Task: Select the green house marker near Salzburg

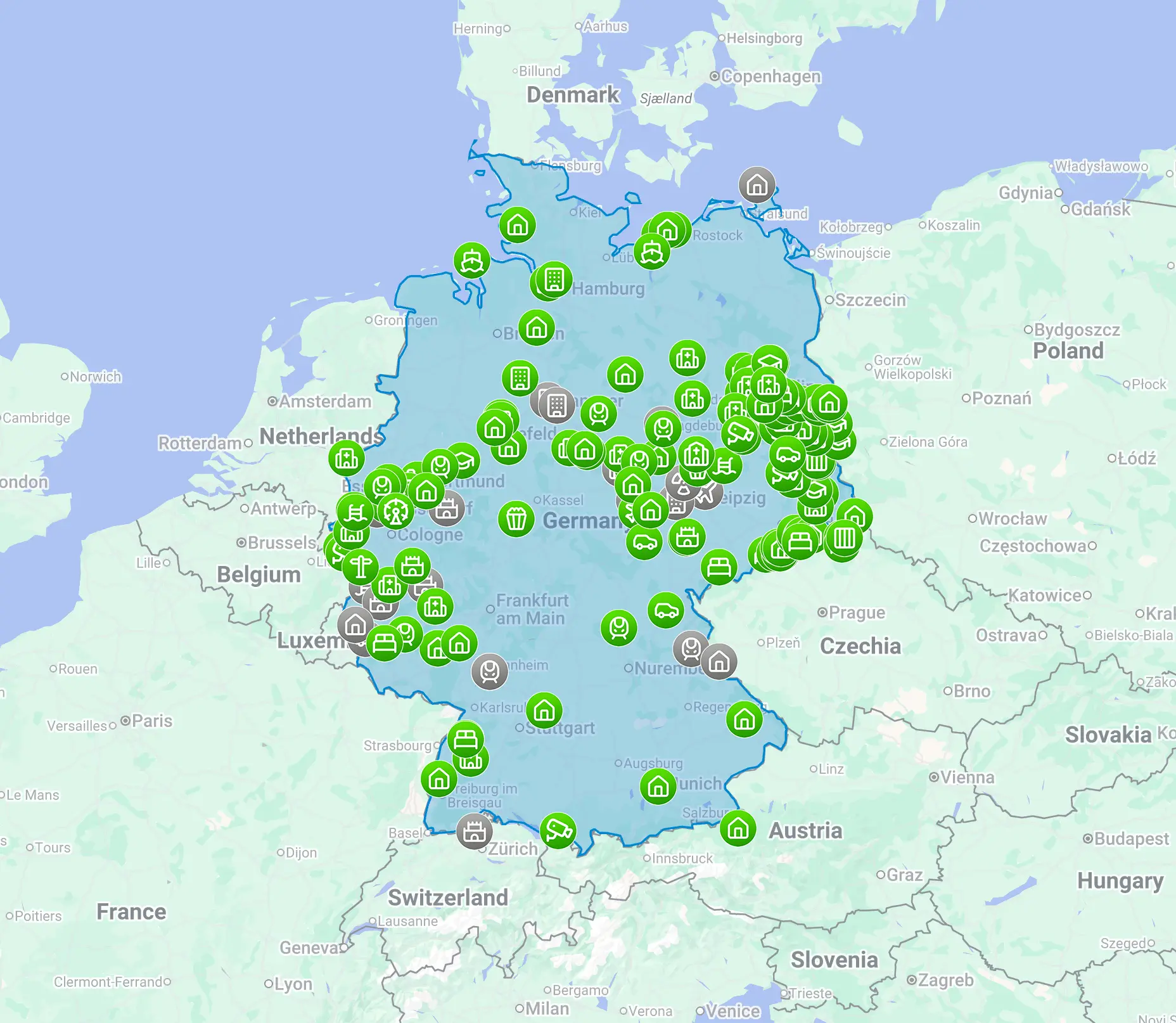Action: pos(738,828)
